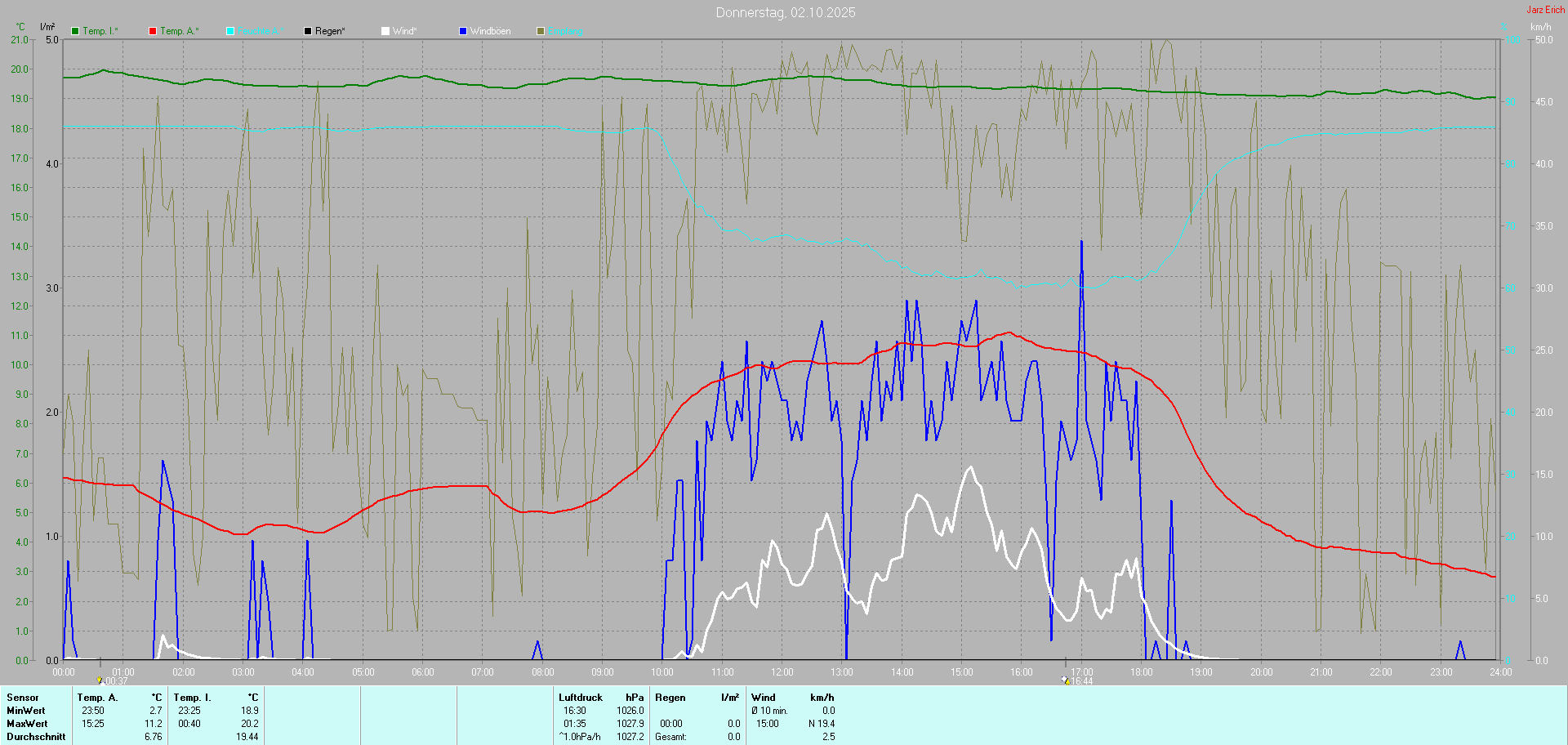Click the cyan Feuchte A. legend square
This screenshot has height=745, width=1568.
(230, 31)
